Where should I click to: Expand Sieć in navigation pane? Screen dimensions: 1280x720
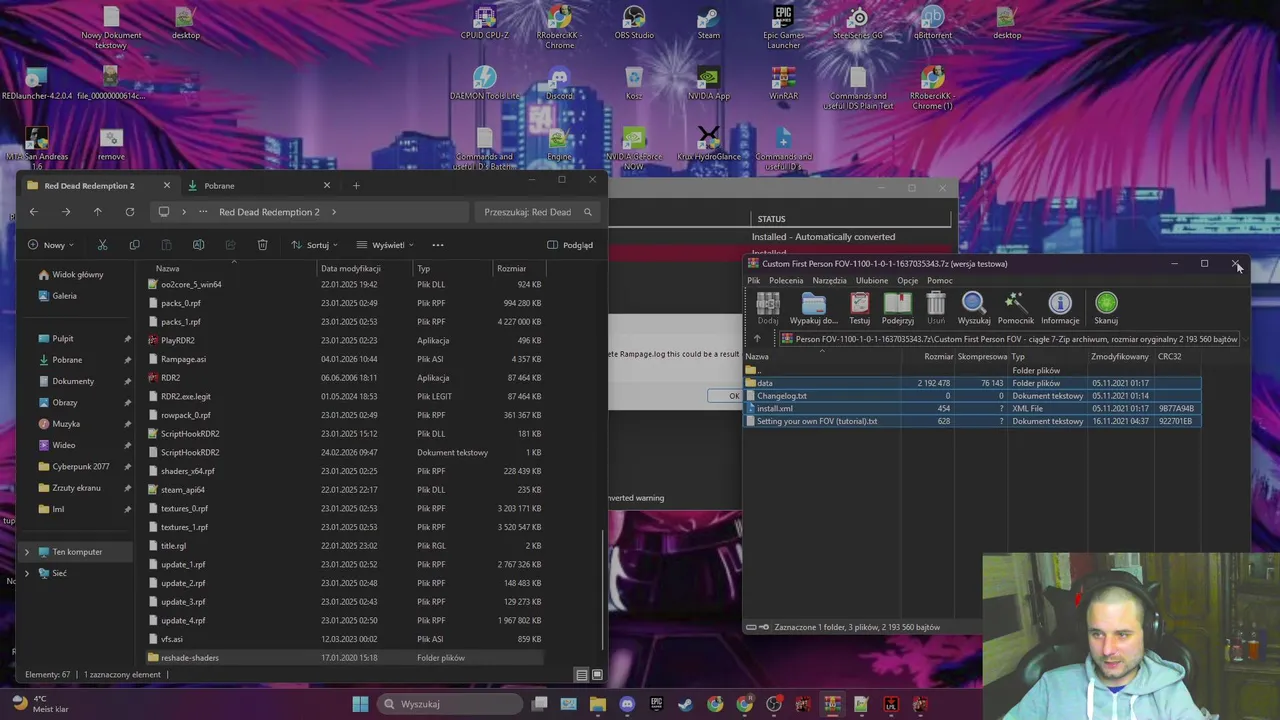click(x=27, y=573)
